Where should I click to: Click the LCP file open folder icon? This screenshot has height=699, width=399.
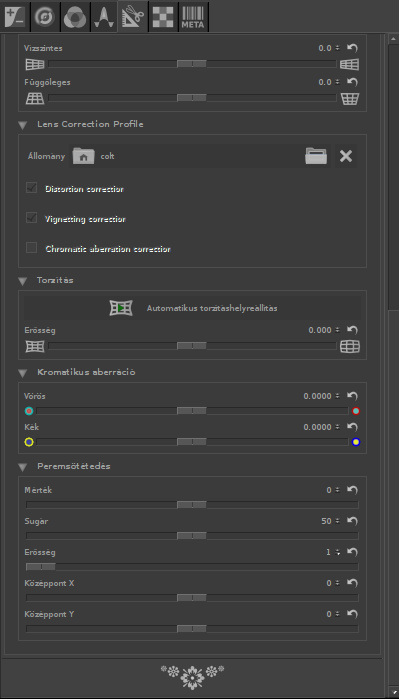pos(316,156)
